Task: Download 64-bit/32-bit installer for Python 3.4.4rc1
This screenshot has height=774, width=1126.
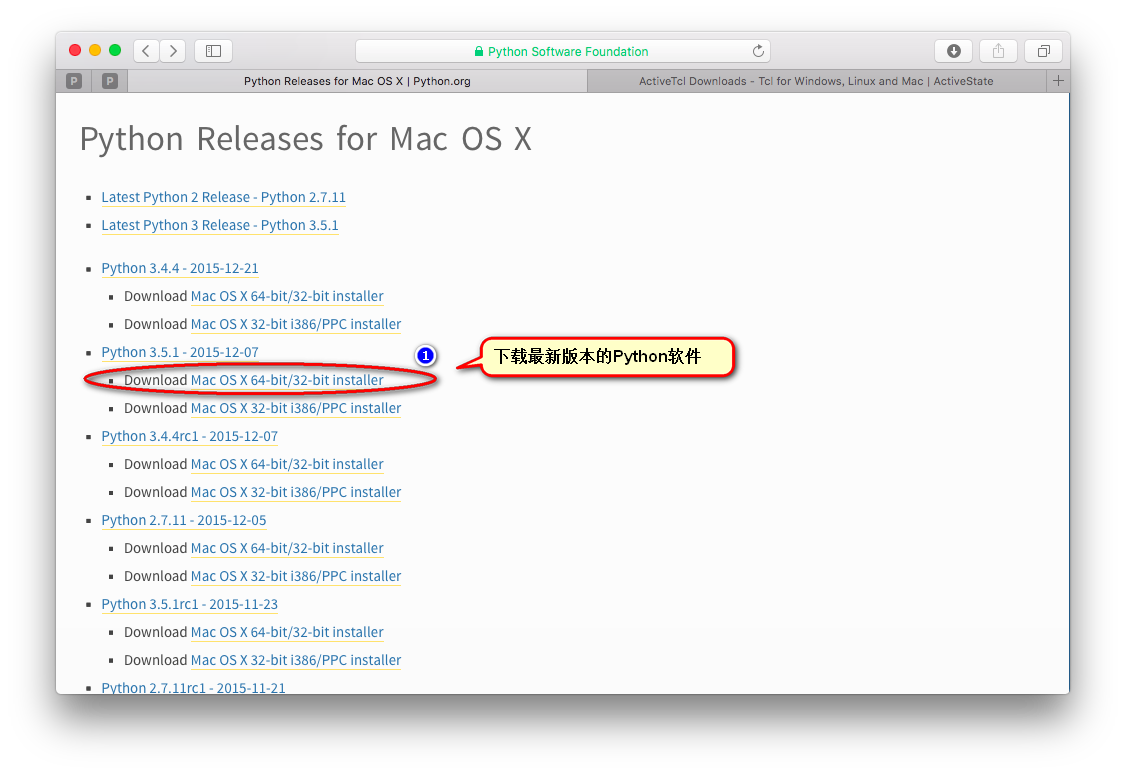Action: click(287, 465)
